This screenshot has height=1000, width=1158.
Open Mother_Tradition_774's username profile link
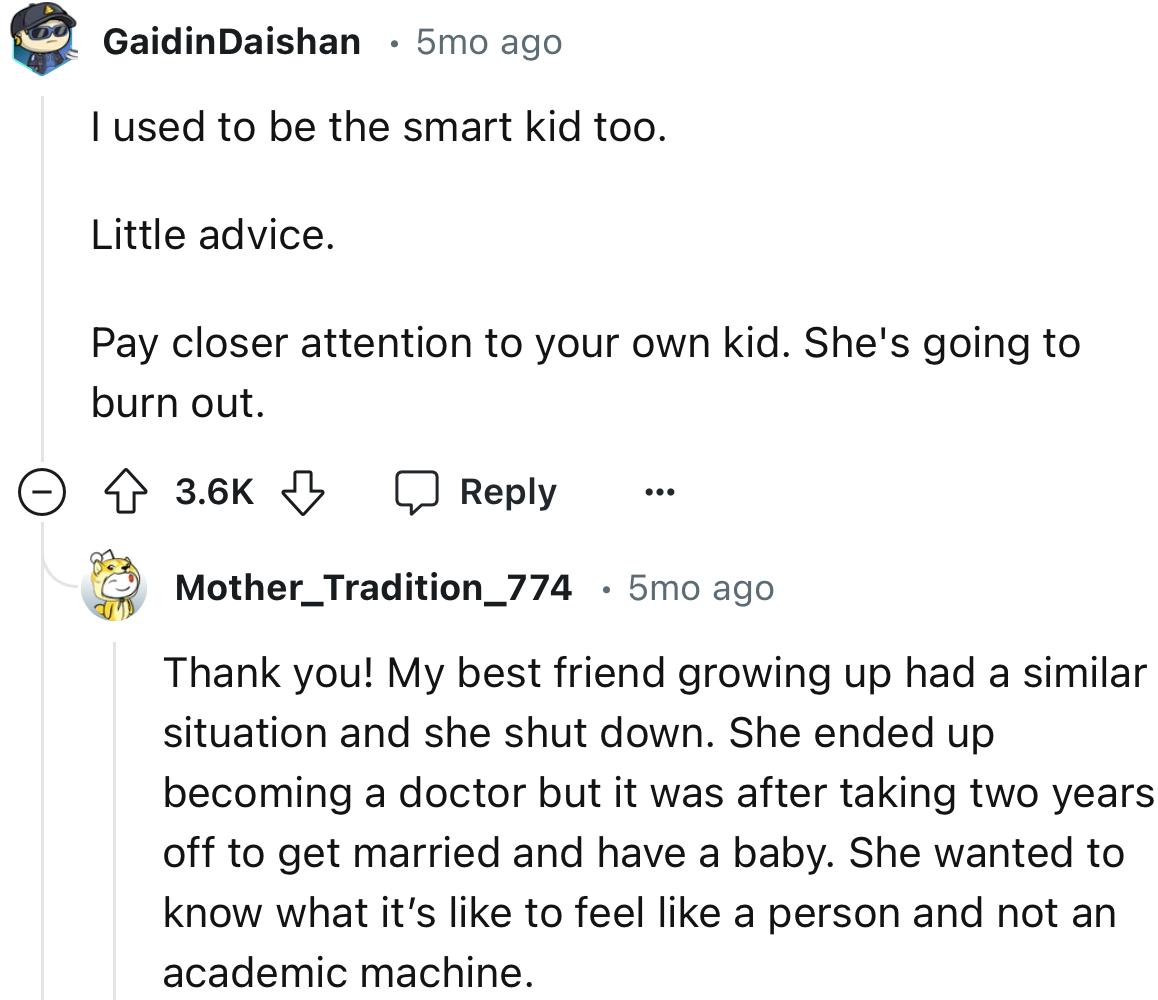point(374,587)
